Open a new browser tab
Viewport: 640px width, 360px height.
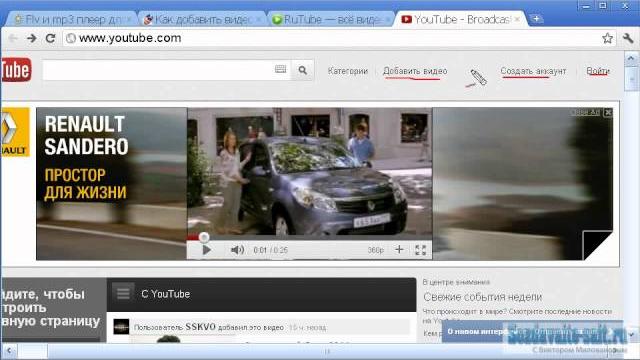pyautogui.click(x=536, y=19)
